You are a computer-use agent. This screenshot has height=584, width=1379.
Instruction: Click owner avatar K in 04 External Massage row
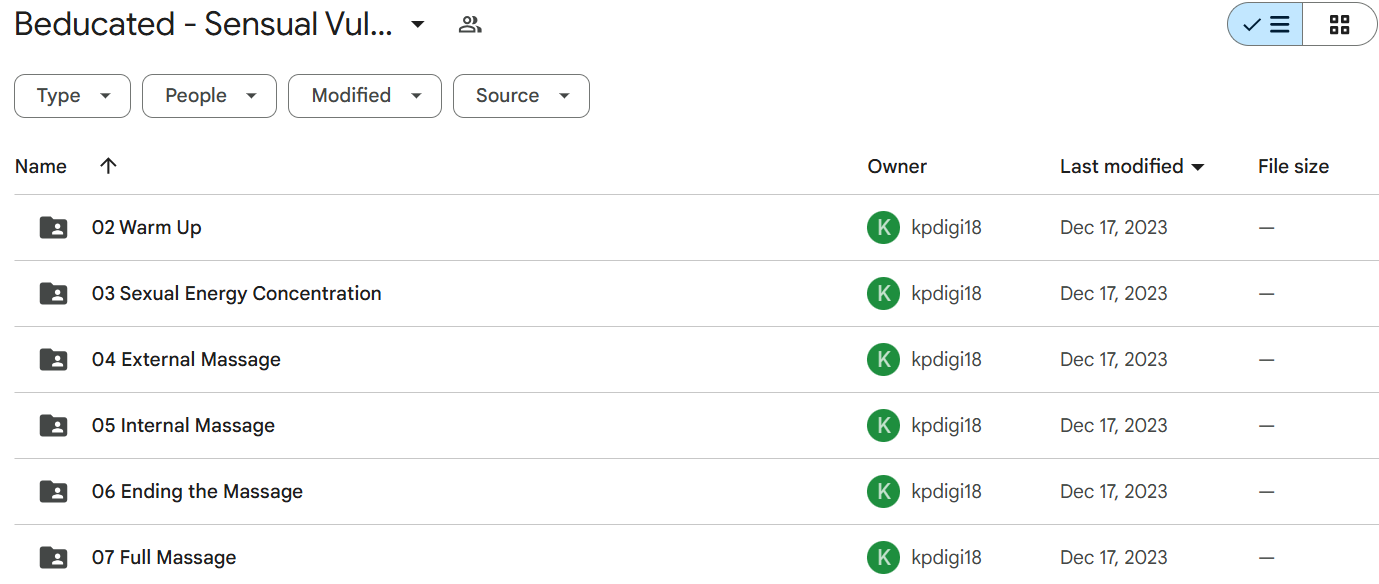tap(883, 360)
